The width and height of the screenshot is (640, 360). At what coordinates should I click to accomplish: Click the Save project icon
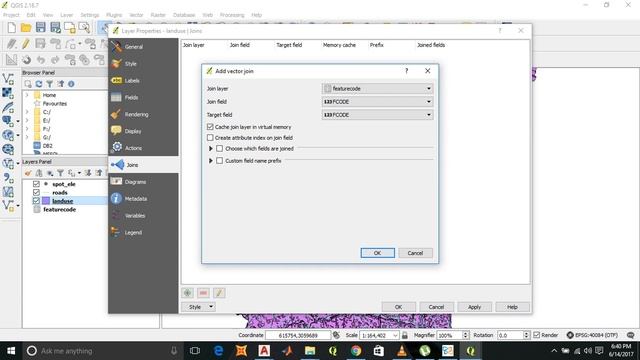click(40, 28)
